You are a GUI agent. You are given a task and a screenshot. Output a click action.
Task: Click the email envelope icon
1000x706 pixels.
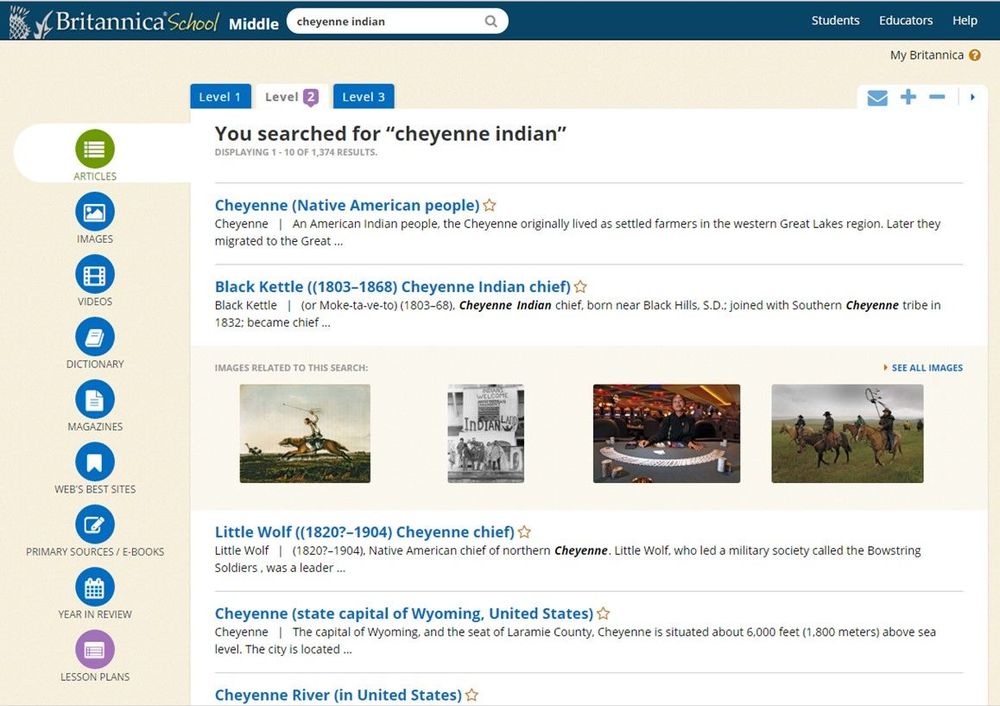[x=877, y=98]
